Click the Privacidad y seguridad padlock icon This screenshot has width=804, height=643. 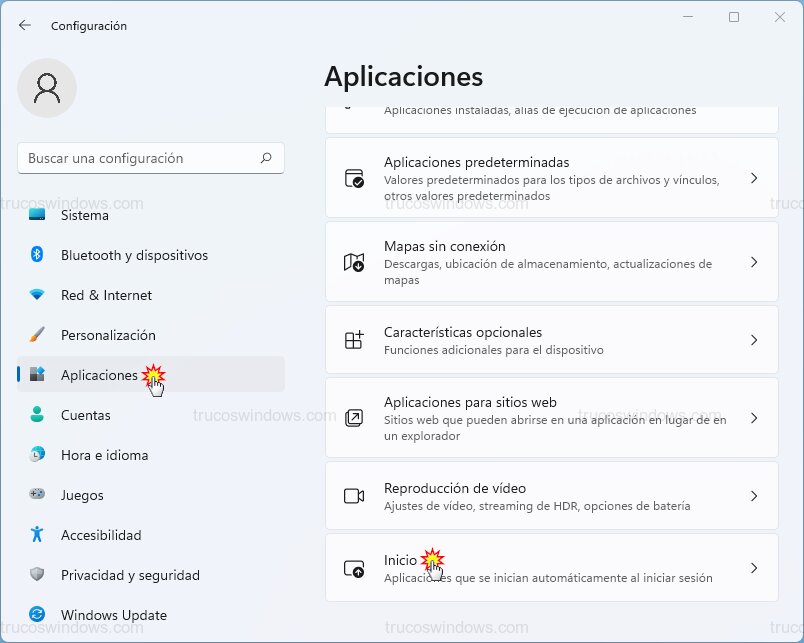[34, 575]
